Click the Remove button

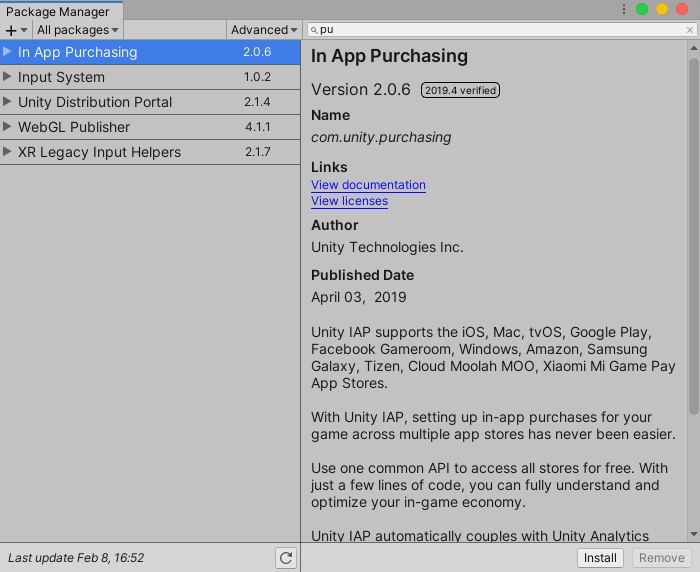coord(662,558)
